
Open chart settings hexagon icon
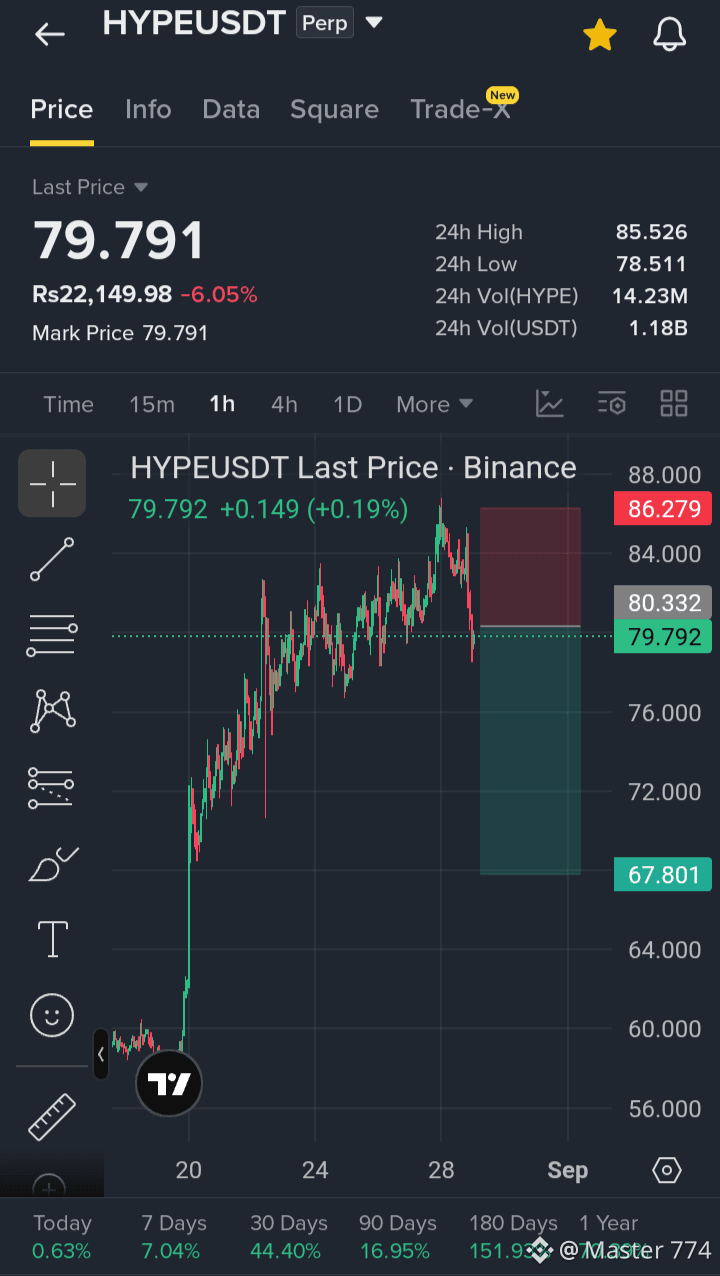tap(667, 1170)
